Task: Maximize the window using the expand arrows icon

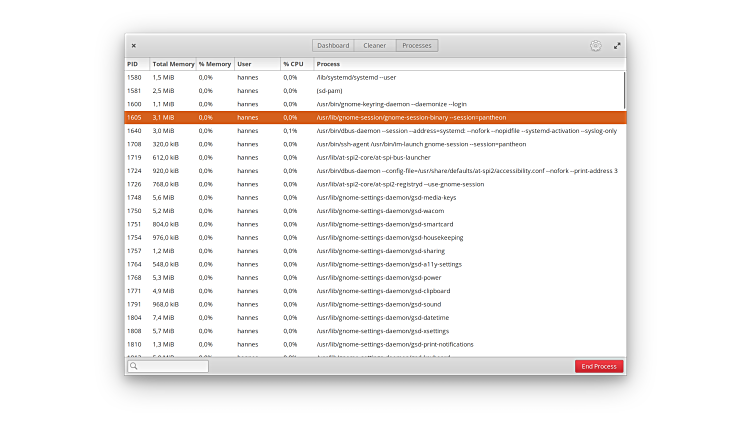Action: 617,45
